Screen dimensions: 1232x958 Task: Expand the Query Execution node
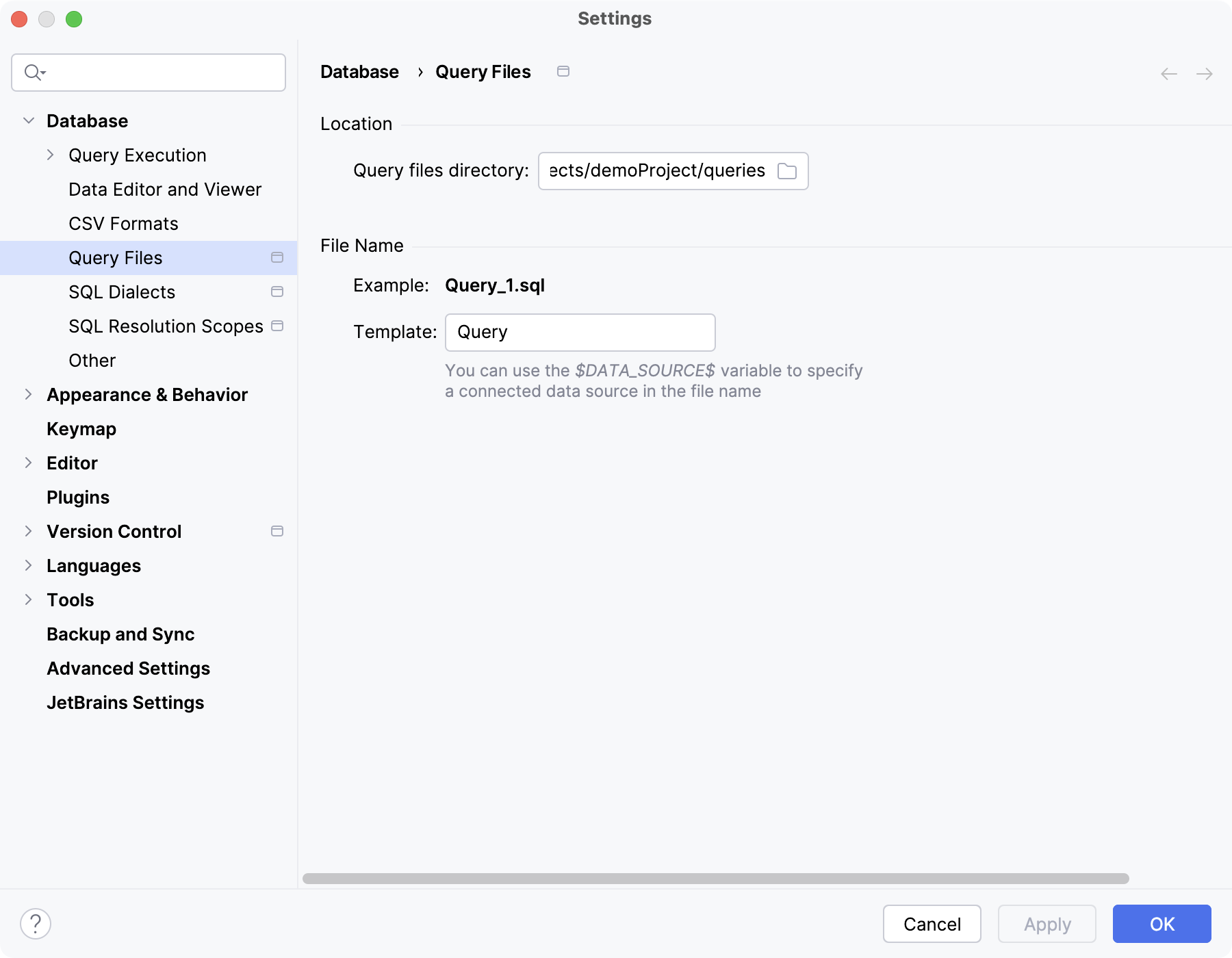click(x=50, y=155)
